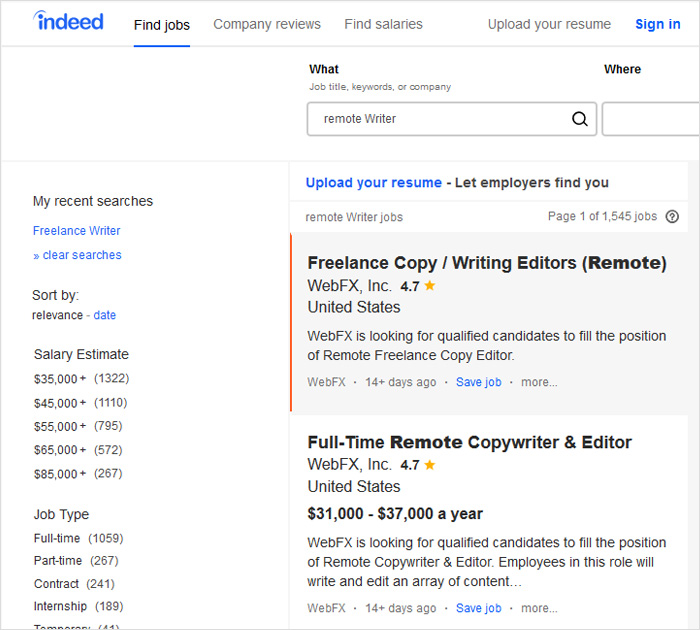700x630 pixels.
Task: Open Freelance Copy / Writing Editors job
Action: [x=486, y=263]
